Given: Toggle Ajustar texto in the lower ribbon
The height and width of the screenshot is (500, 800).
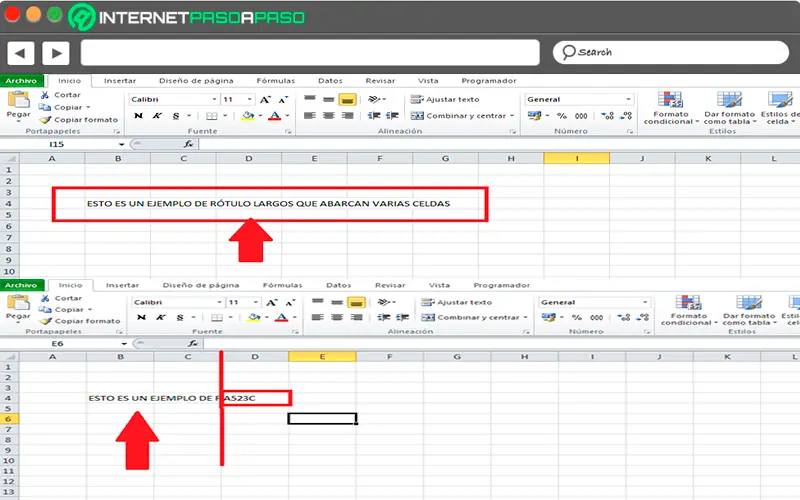Looking at the screenshot, I should tap(457, 302).
